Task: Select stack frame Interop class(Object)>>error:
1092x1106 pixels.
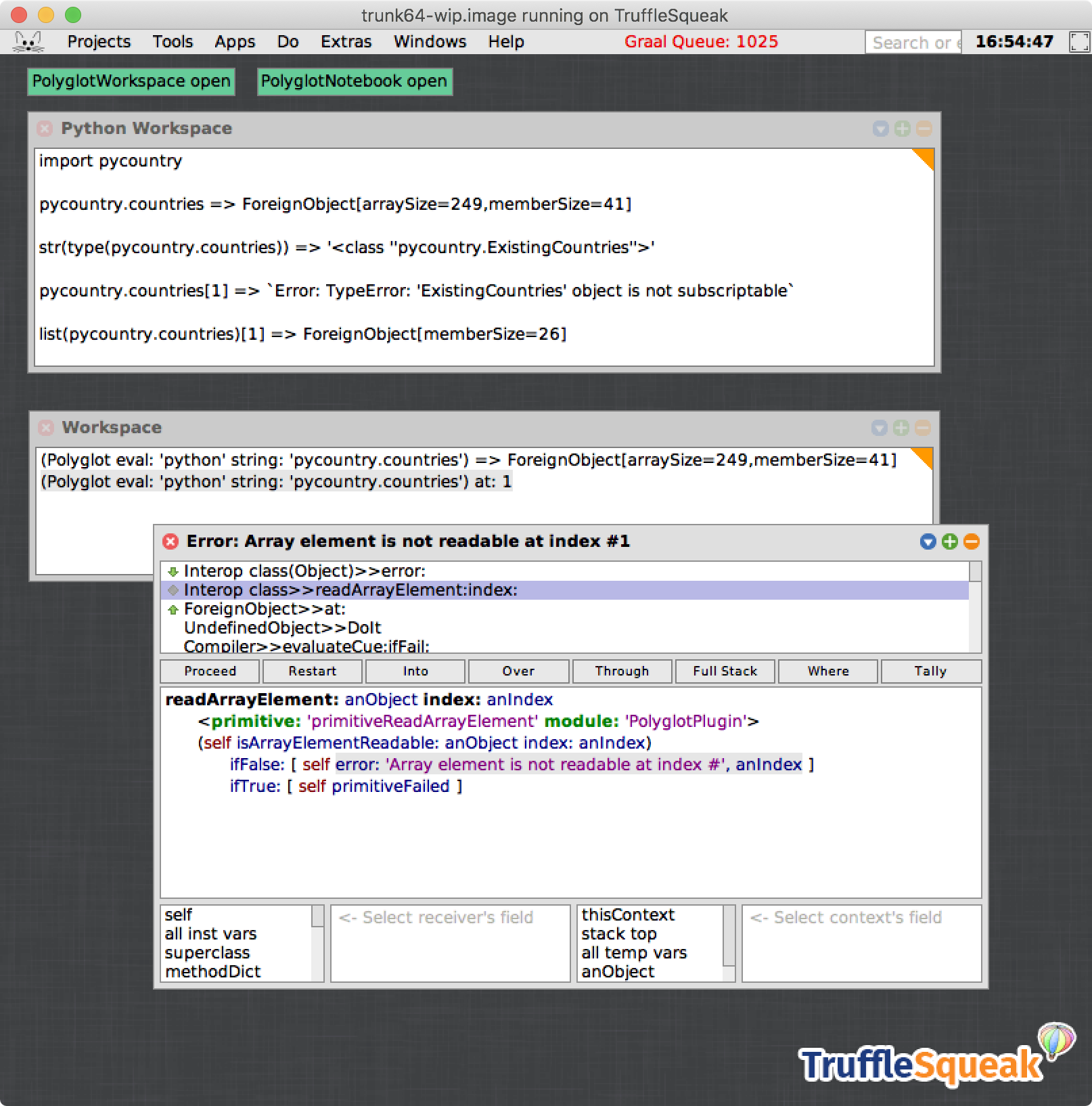Action: (564, 571)
